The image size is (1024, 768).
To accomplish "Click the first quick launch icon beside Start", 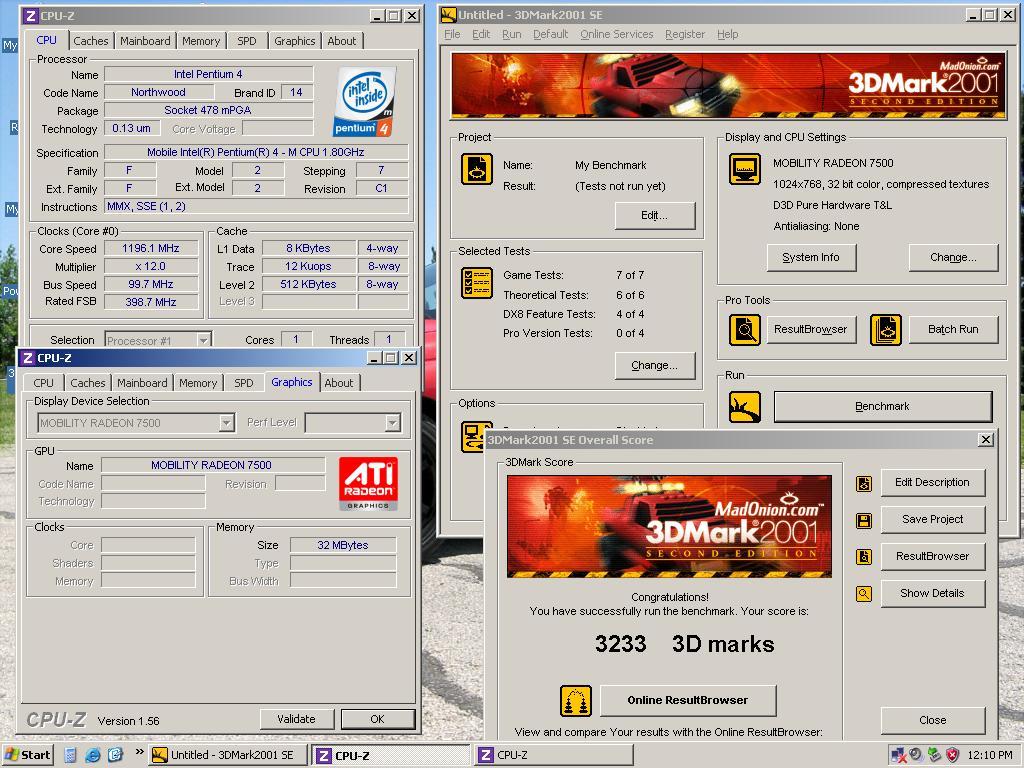I will pos(71,755).
